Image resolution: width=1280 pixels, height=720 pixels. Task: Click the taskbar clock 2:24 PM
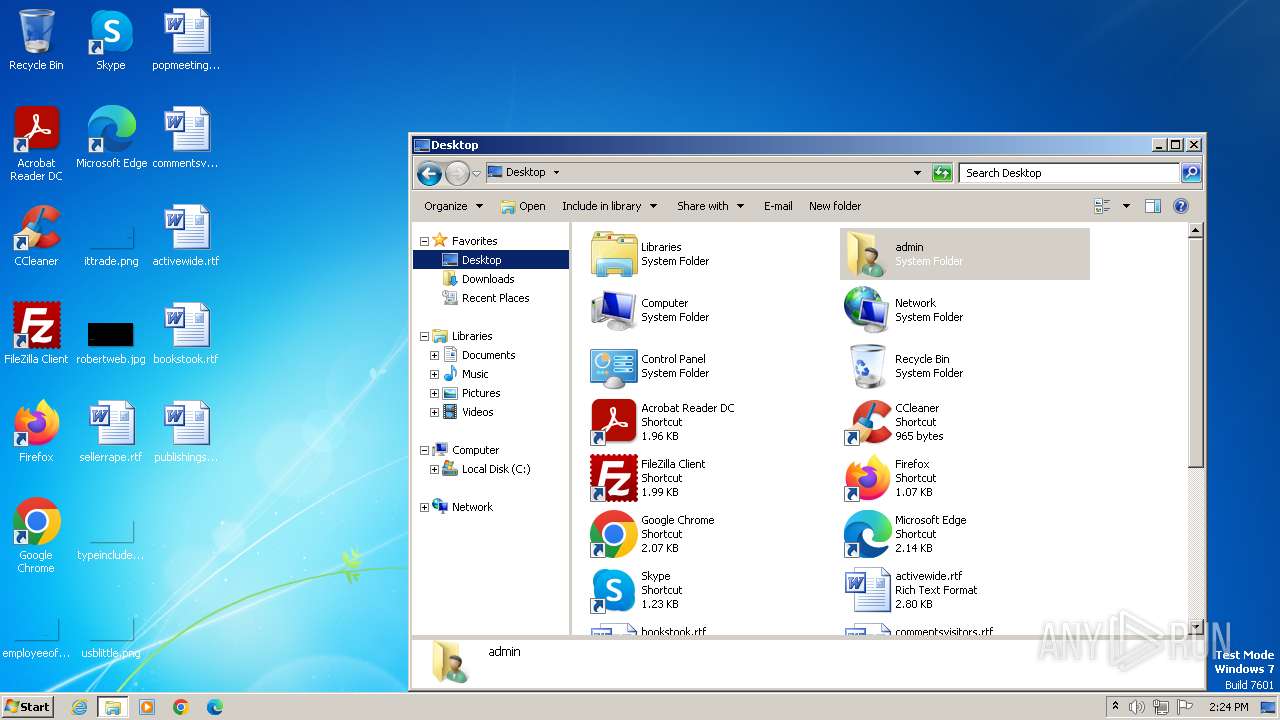[1229, 707]
